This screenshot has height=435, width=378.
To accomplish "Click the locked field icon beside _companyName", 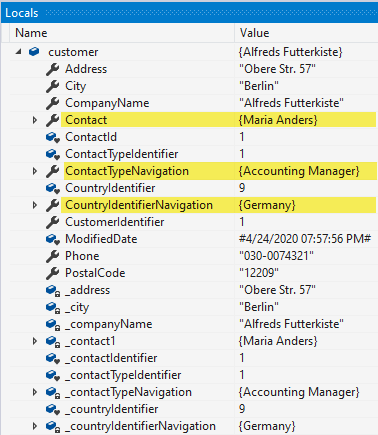I will 53,324.
